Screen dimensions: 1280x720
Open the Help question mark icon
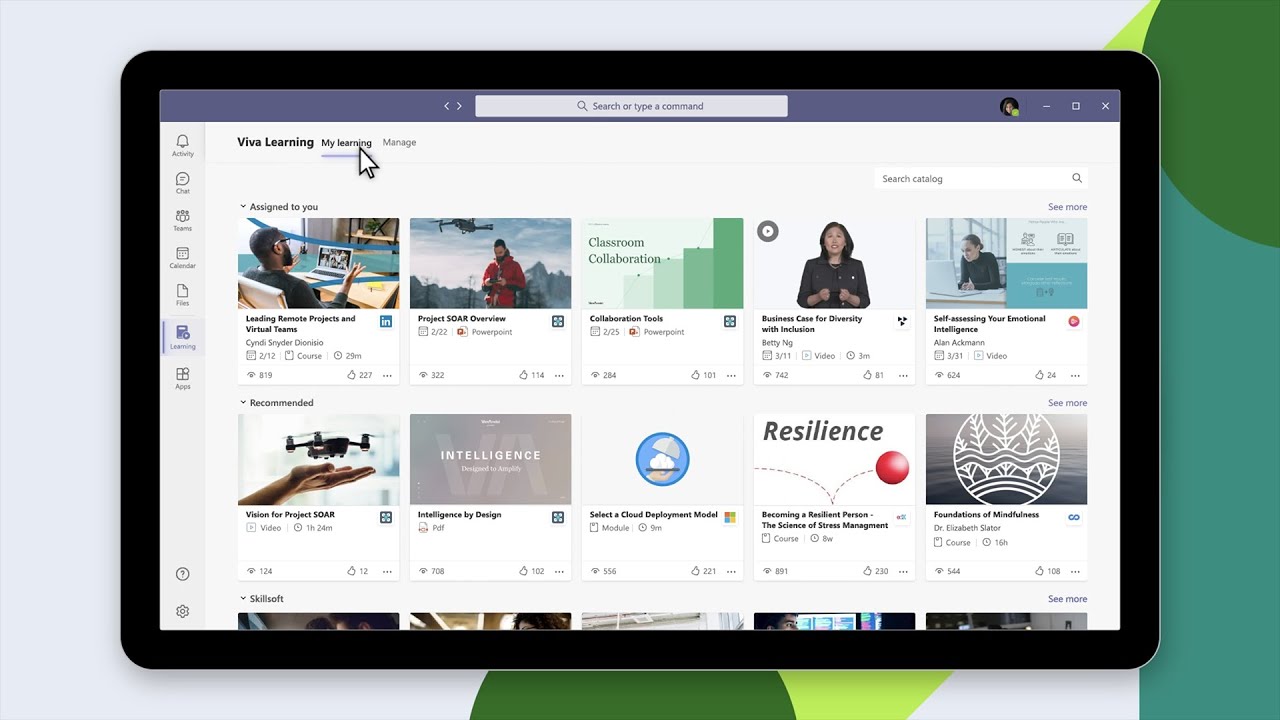pyautogui.click(x=182, y=573)
